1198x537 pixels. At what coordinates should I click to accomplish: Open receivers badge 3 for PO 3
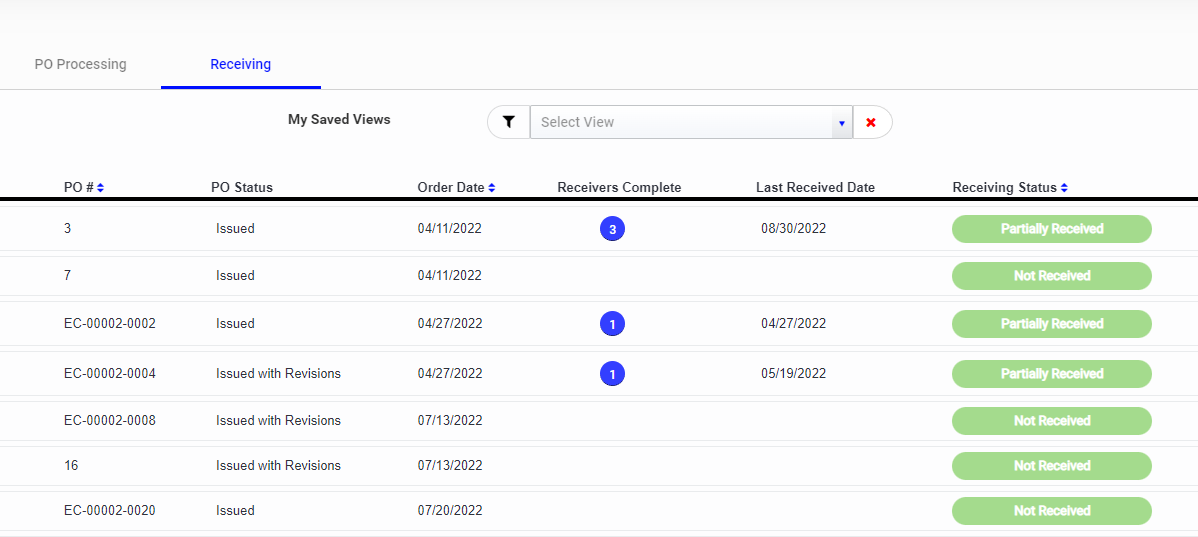tap(613, 228)
